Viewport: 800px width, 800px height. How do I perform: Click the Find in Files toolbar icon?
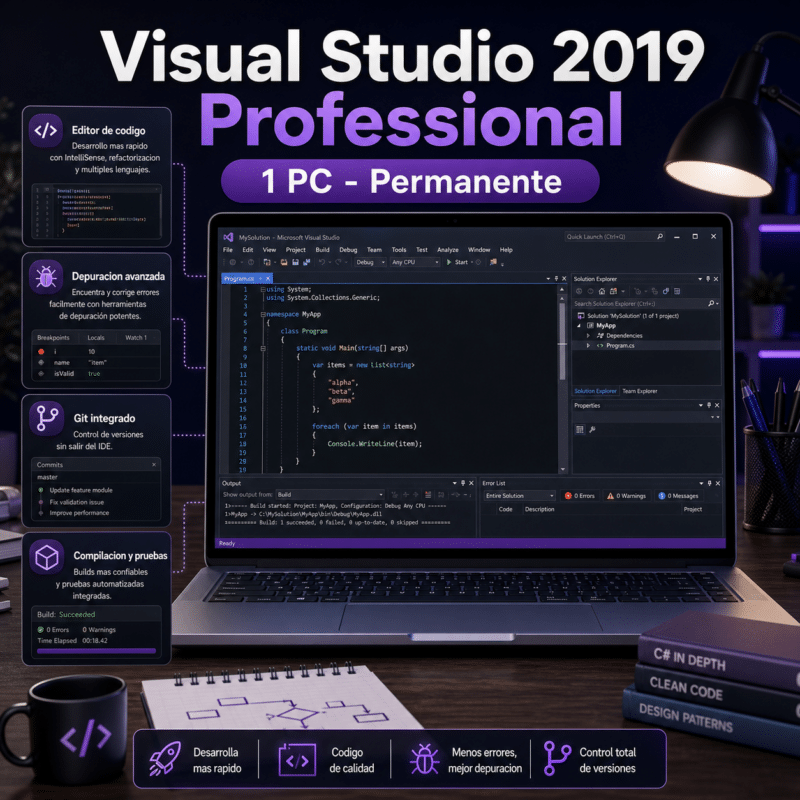tap(493, 262)
